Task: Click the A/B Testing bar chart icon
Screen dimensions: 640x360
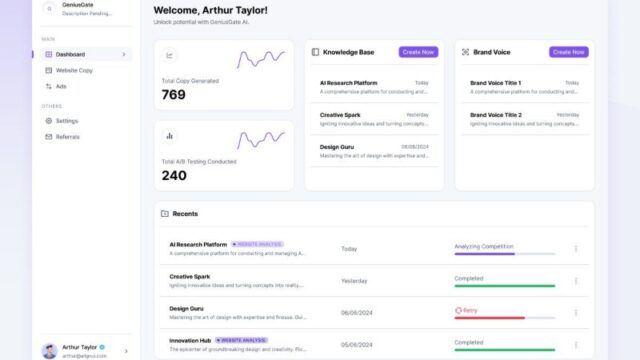Action: point(169,136)
